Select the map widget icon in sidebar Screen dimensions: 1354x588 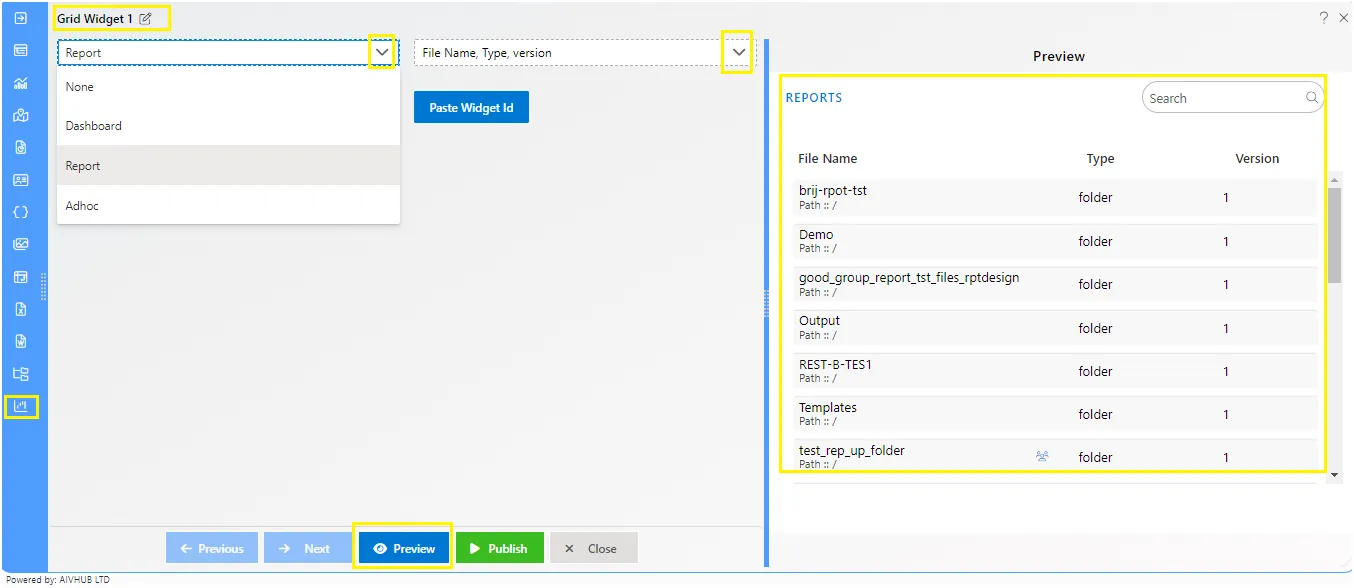click(x=21, y=115)
